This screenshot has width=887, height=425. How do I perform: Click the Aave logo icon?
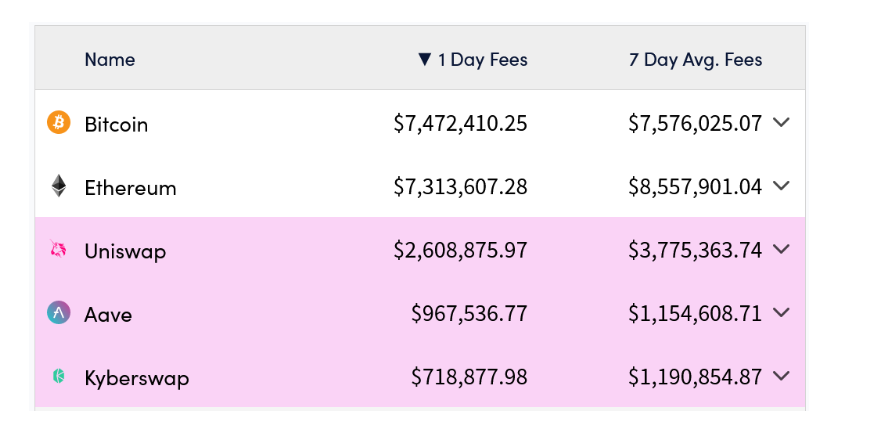(59, 313)
